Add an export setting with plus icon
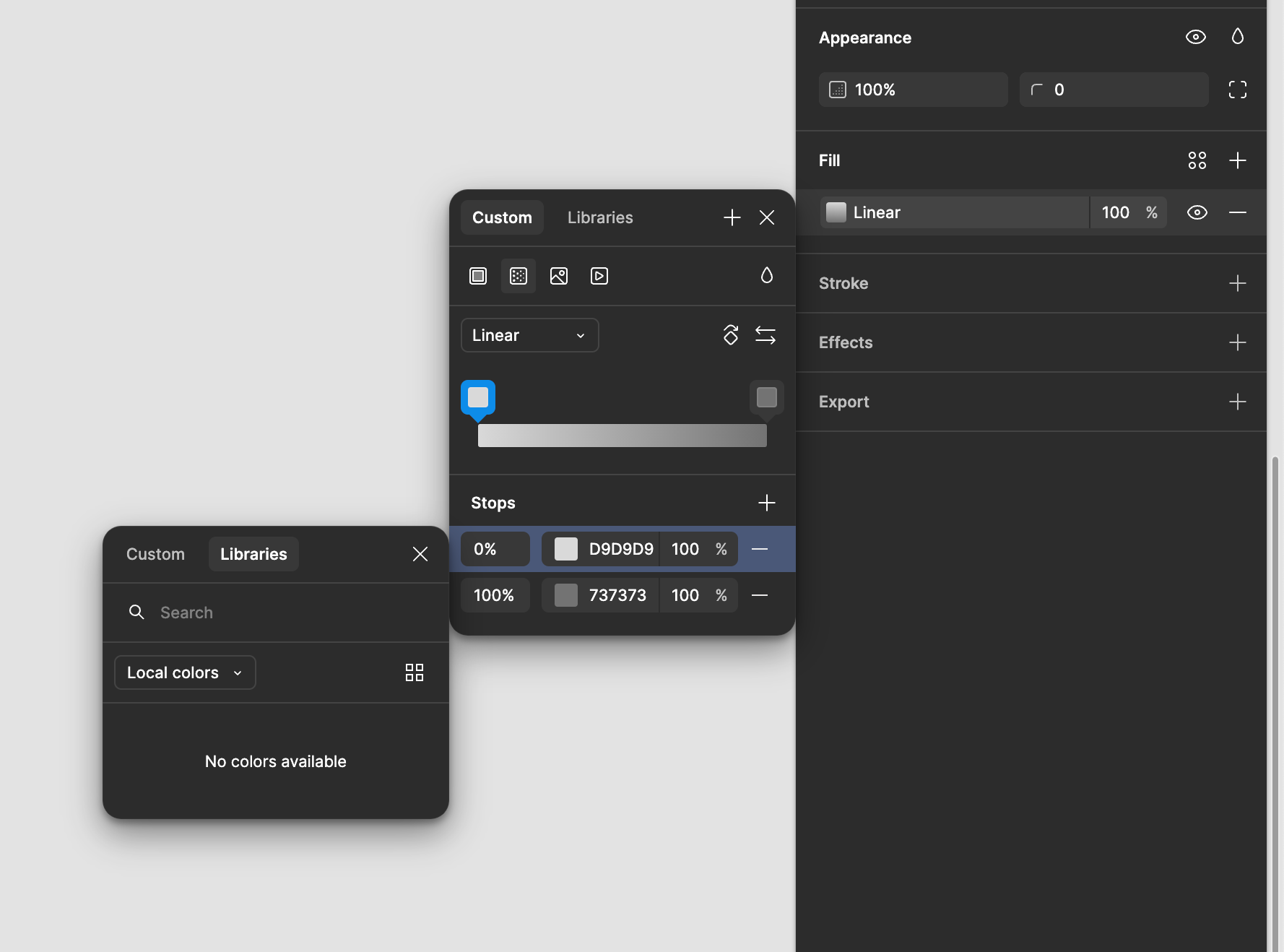This screenshot has width=1284, height=952. 1238,402
